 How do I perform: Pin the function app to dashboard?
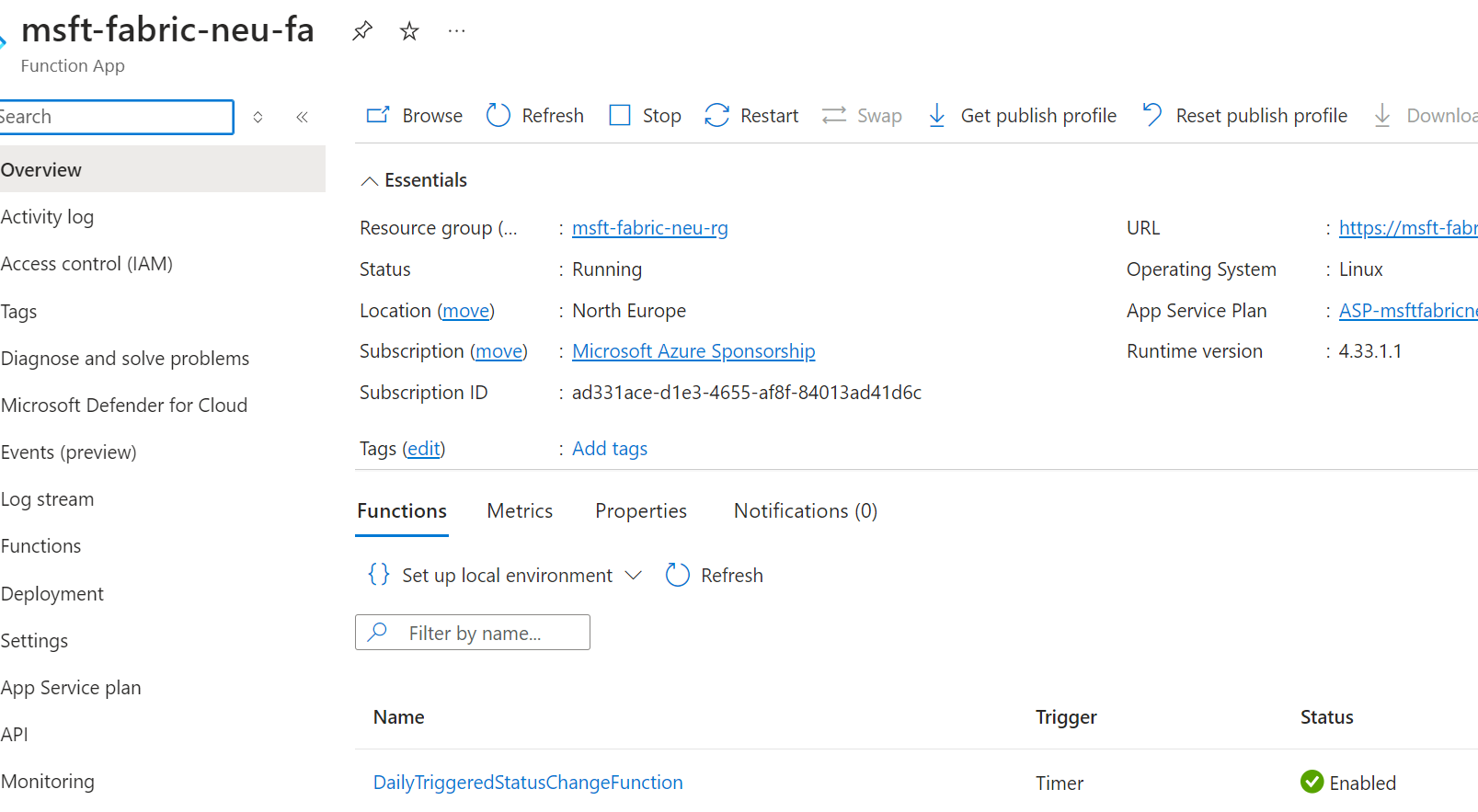pyautogui.click(x=361, y=31)
